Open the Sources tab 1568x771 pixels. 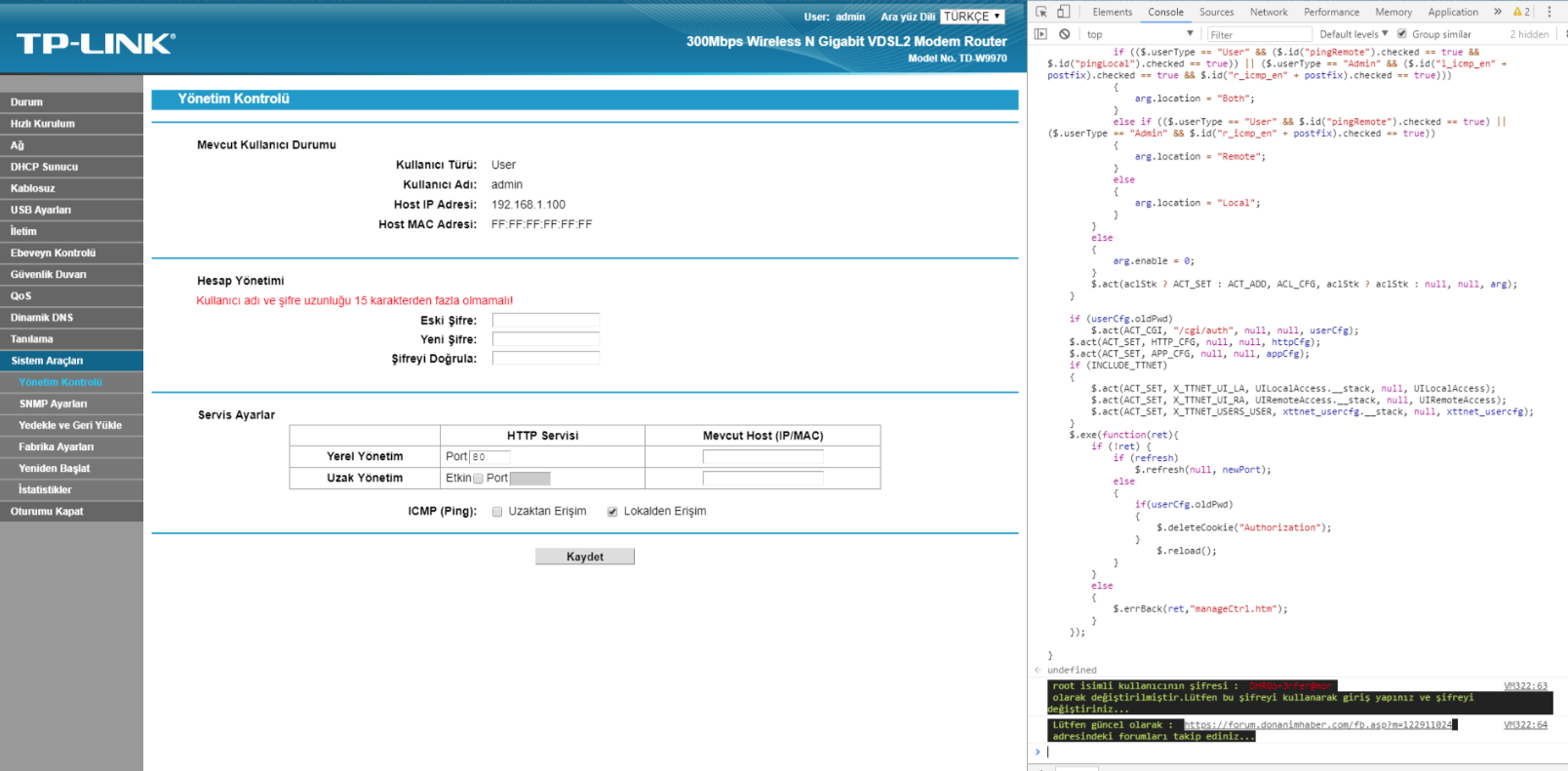click(1216, 12)
